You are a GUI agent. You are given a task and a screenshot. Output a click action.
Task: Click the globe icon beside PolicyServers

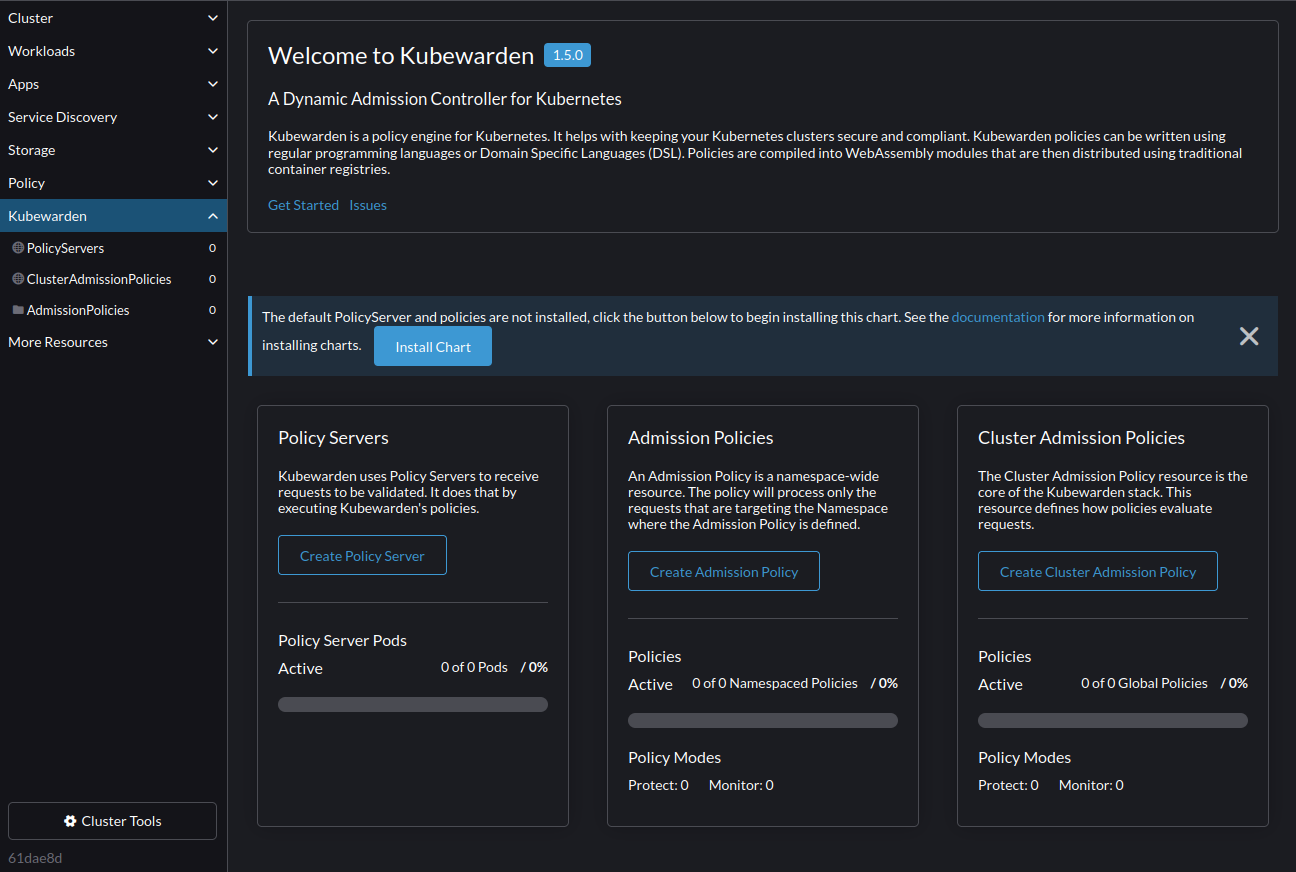point(18,248)
